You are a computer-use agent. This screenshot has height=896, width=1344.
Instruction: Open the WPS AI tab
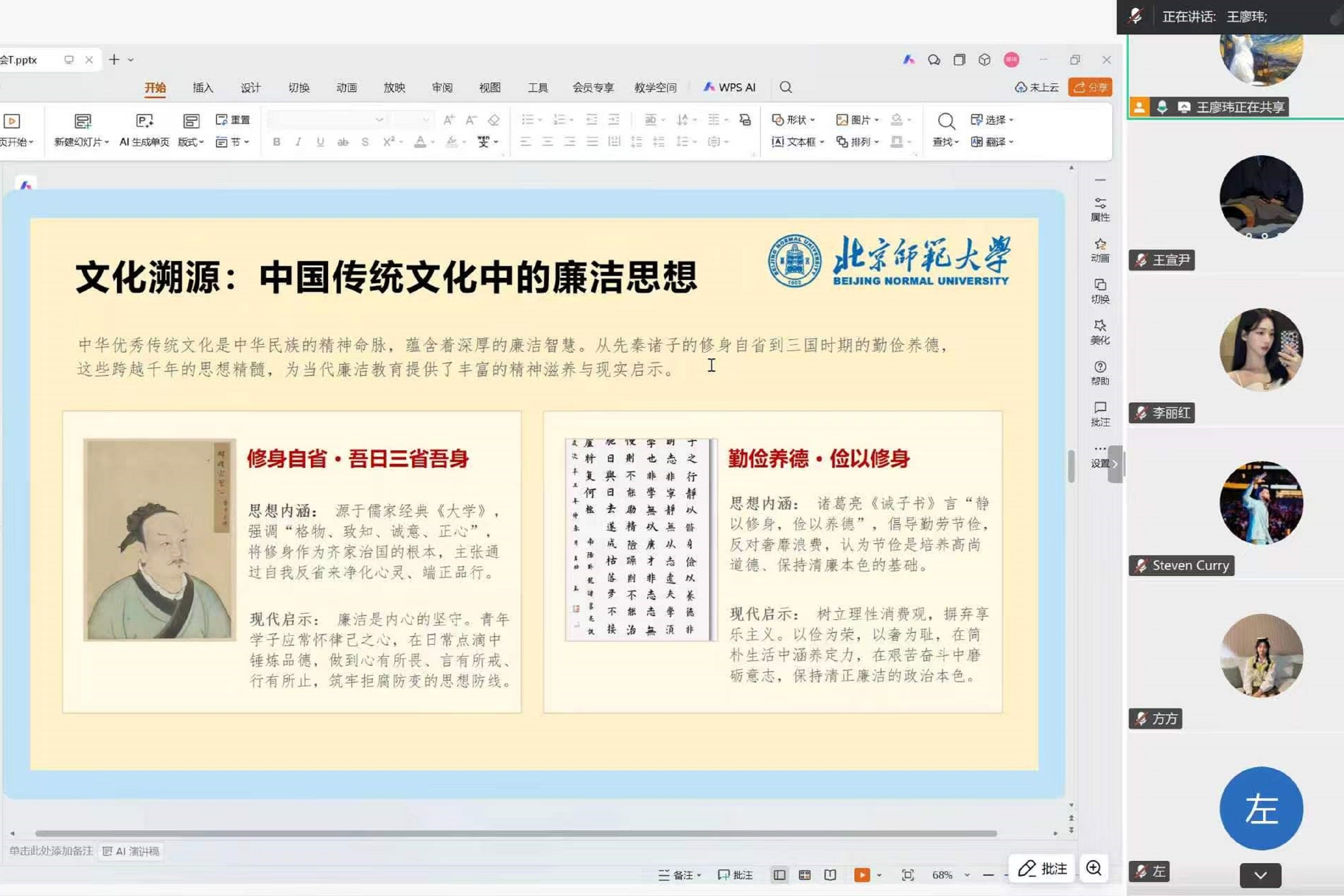click(729, 87)
